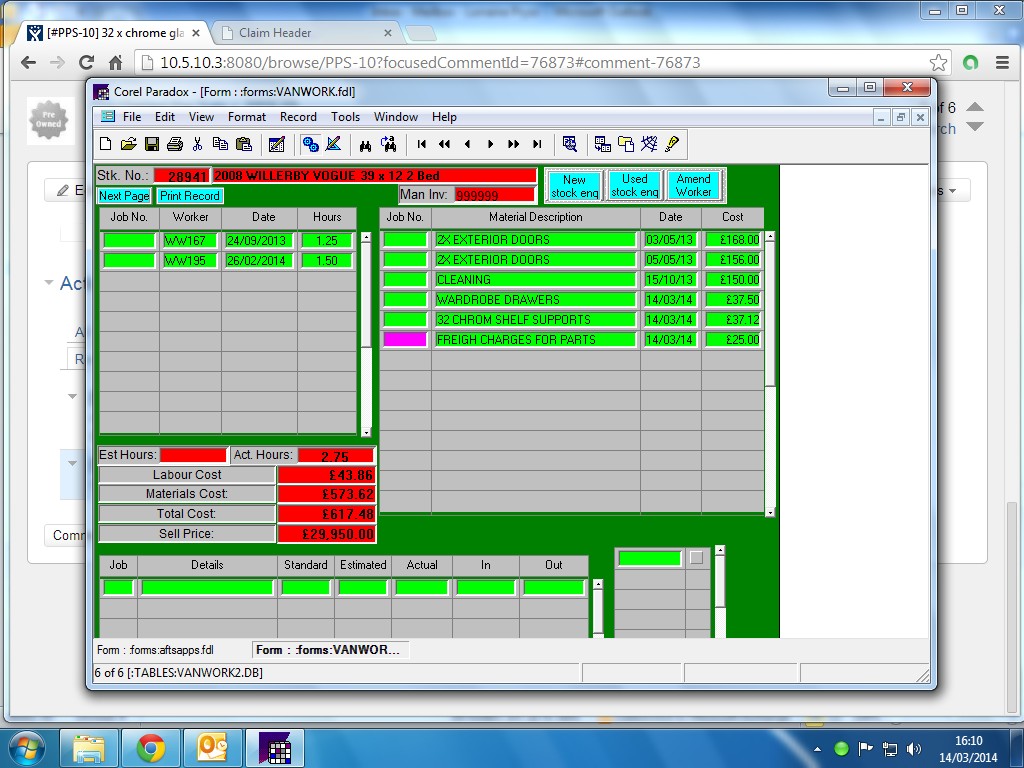Jump to the last record
Viewport: 1024px width, 768px height.
click(x=537, y=144)
